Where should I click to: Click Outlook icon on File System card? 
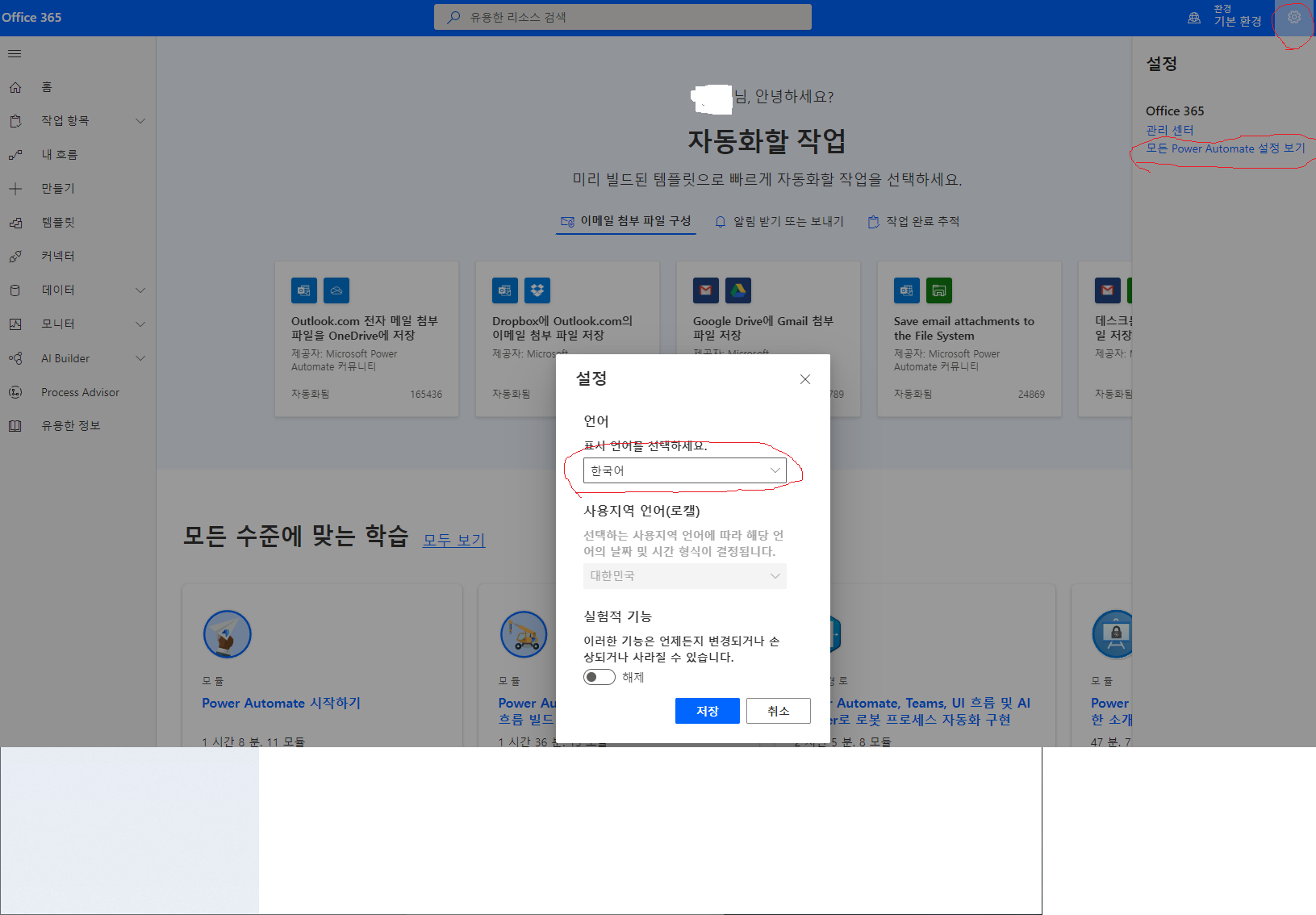tap(907, 290)
